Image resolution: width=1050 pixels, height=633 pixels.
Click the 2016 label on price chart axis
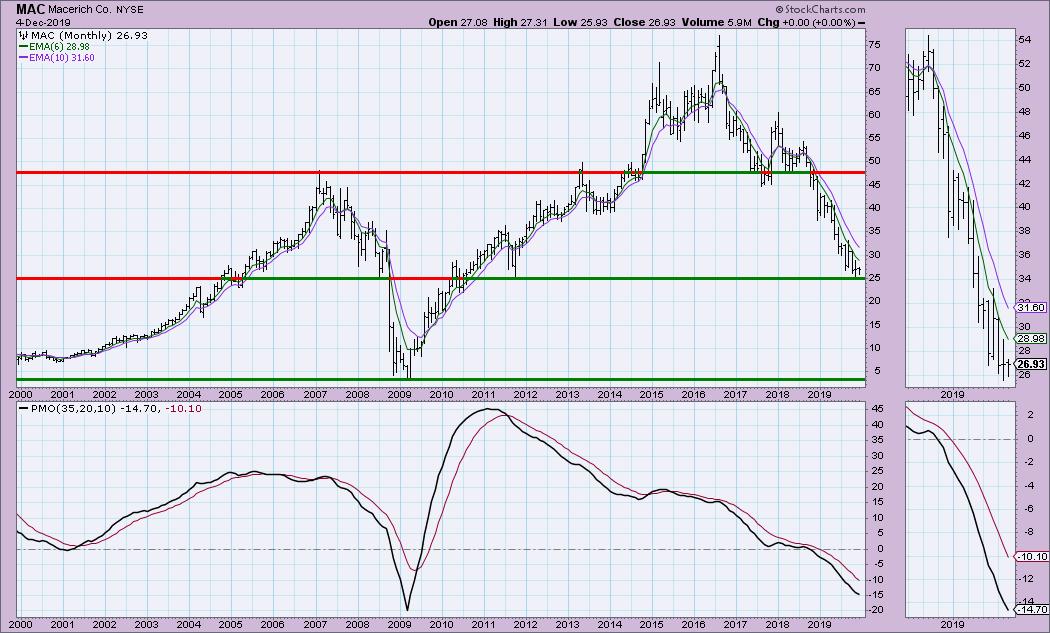coord(693,395)
